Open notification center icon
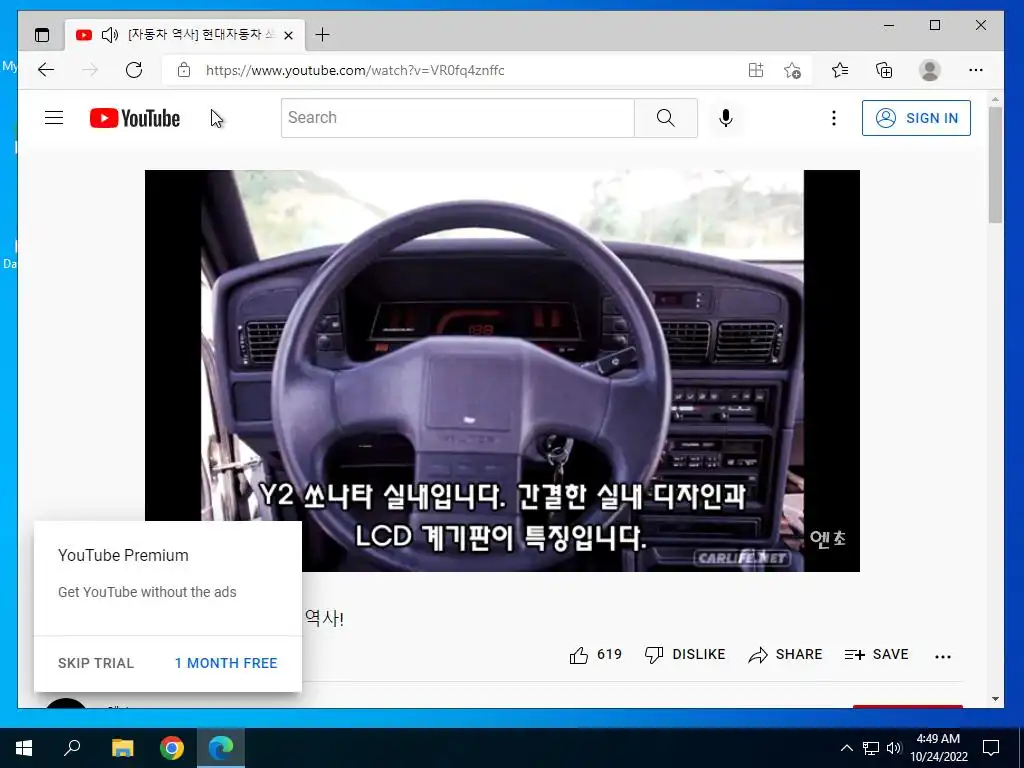This screenshot has height=768, width=1024. coord(991,748)
